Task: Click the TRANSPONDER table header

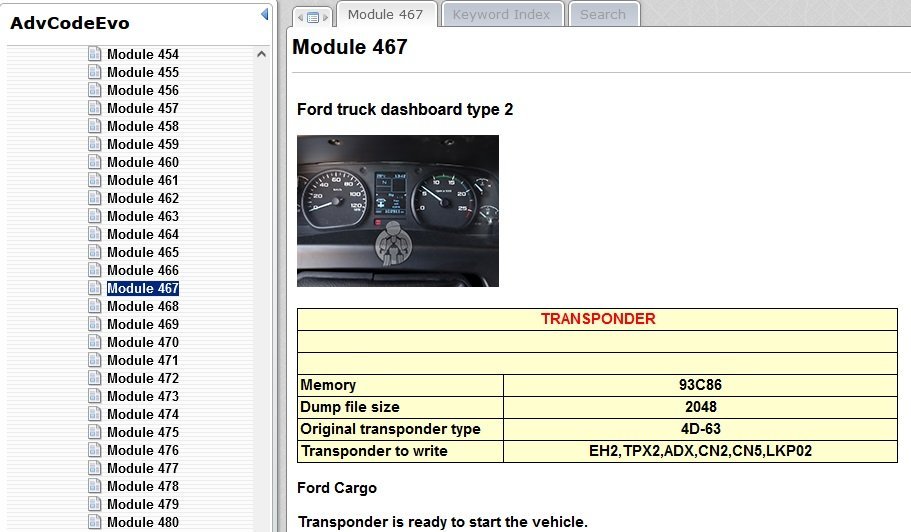Action: coord(597,319)
